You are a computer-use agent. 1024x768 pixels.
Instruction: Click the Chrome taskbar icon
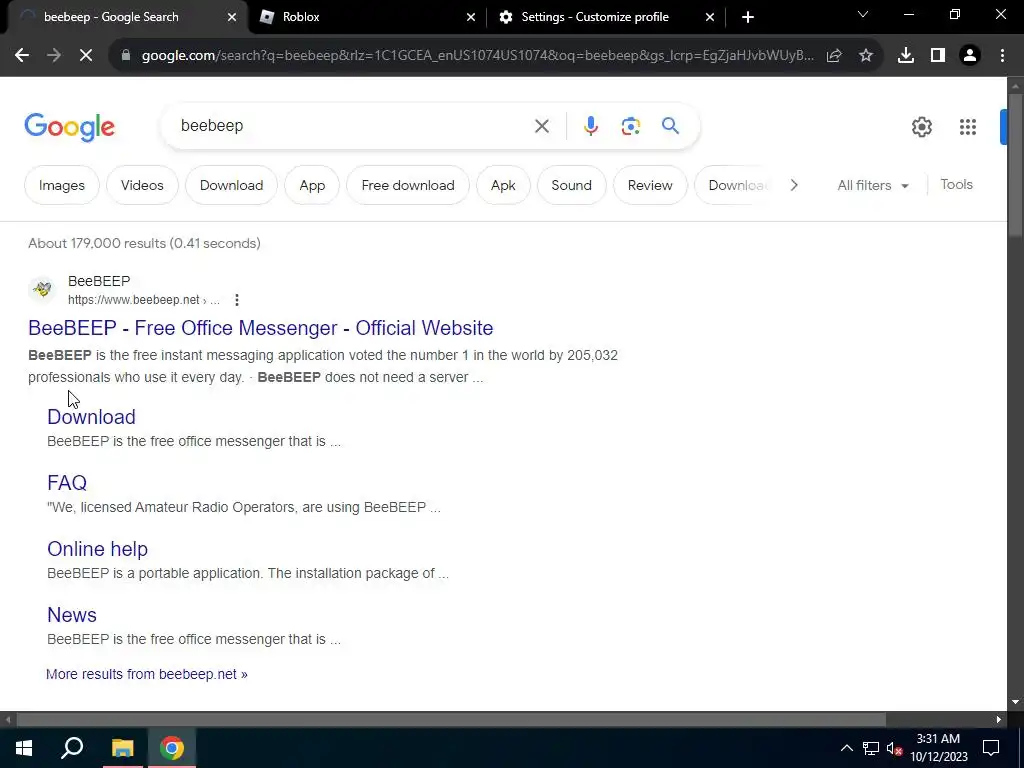point(172,748)
